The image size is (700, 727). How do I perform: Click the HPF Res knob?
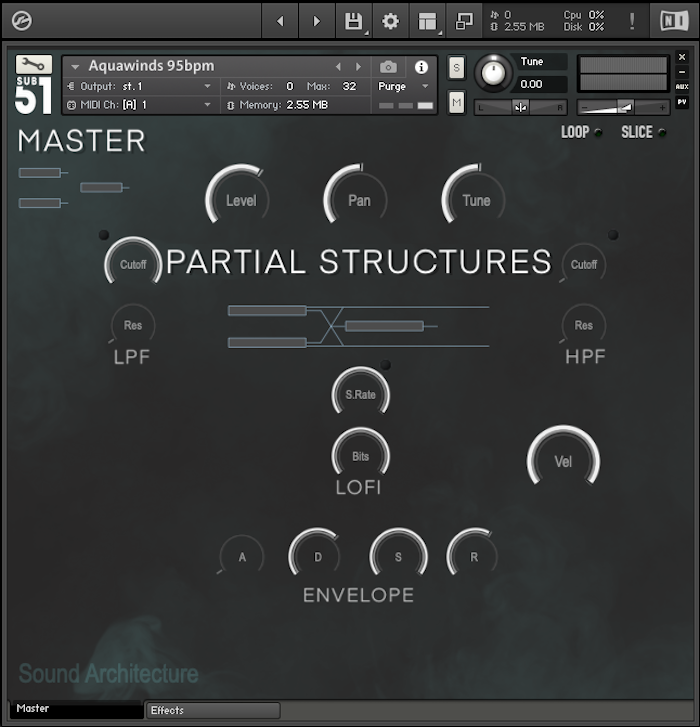point(584,325)
